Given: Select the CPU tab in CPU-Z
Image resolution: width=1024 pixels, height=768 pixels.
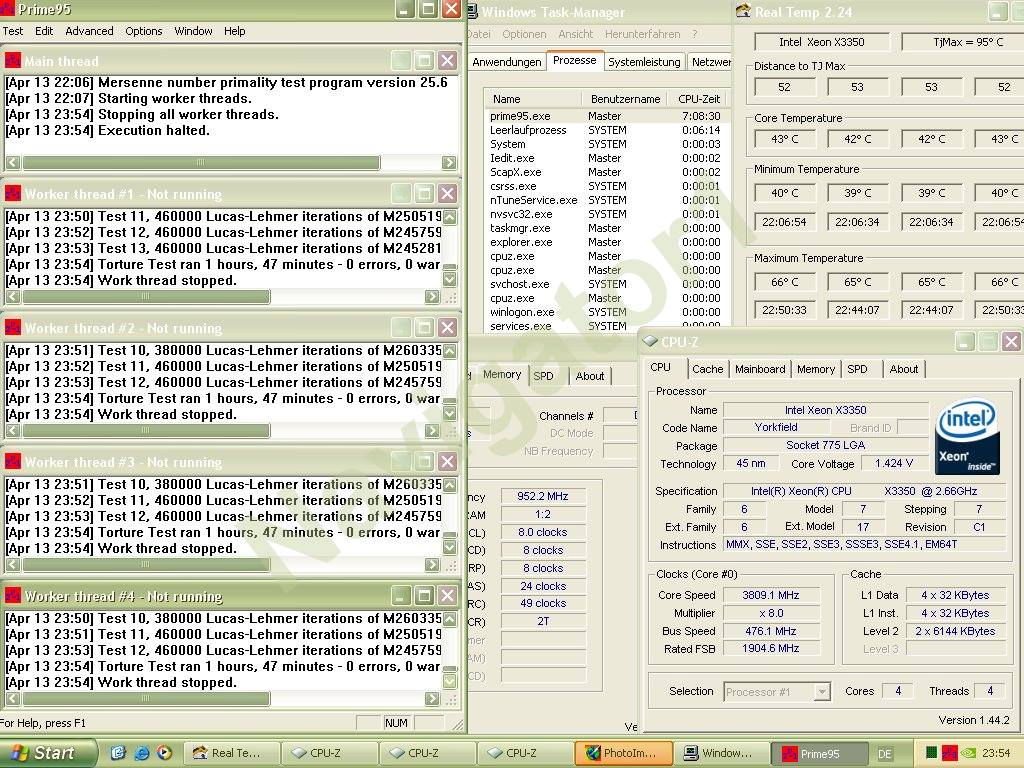Looking at the screenshot, I should click(661, 367).
